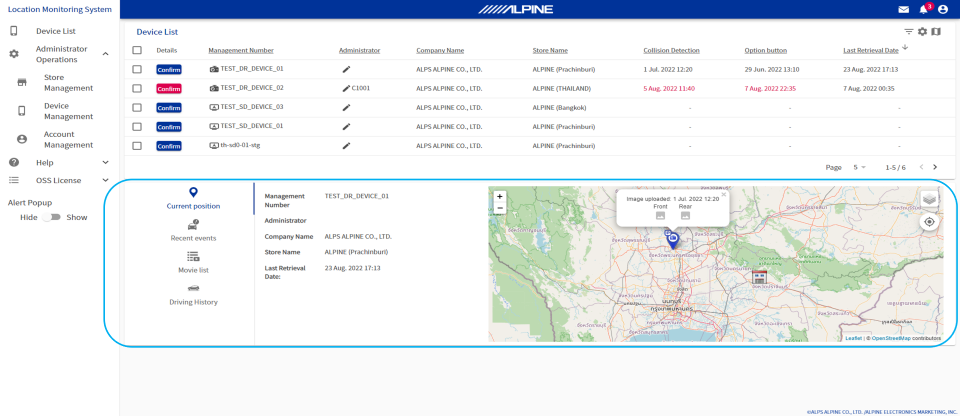Screen dimensions: 960x416
Task: Open the mail envelope icon
Action: tap(903, 9)
